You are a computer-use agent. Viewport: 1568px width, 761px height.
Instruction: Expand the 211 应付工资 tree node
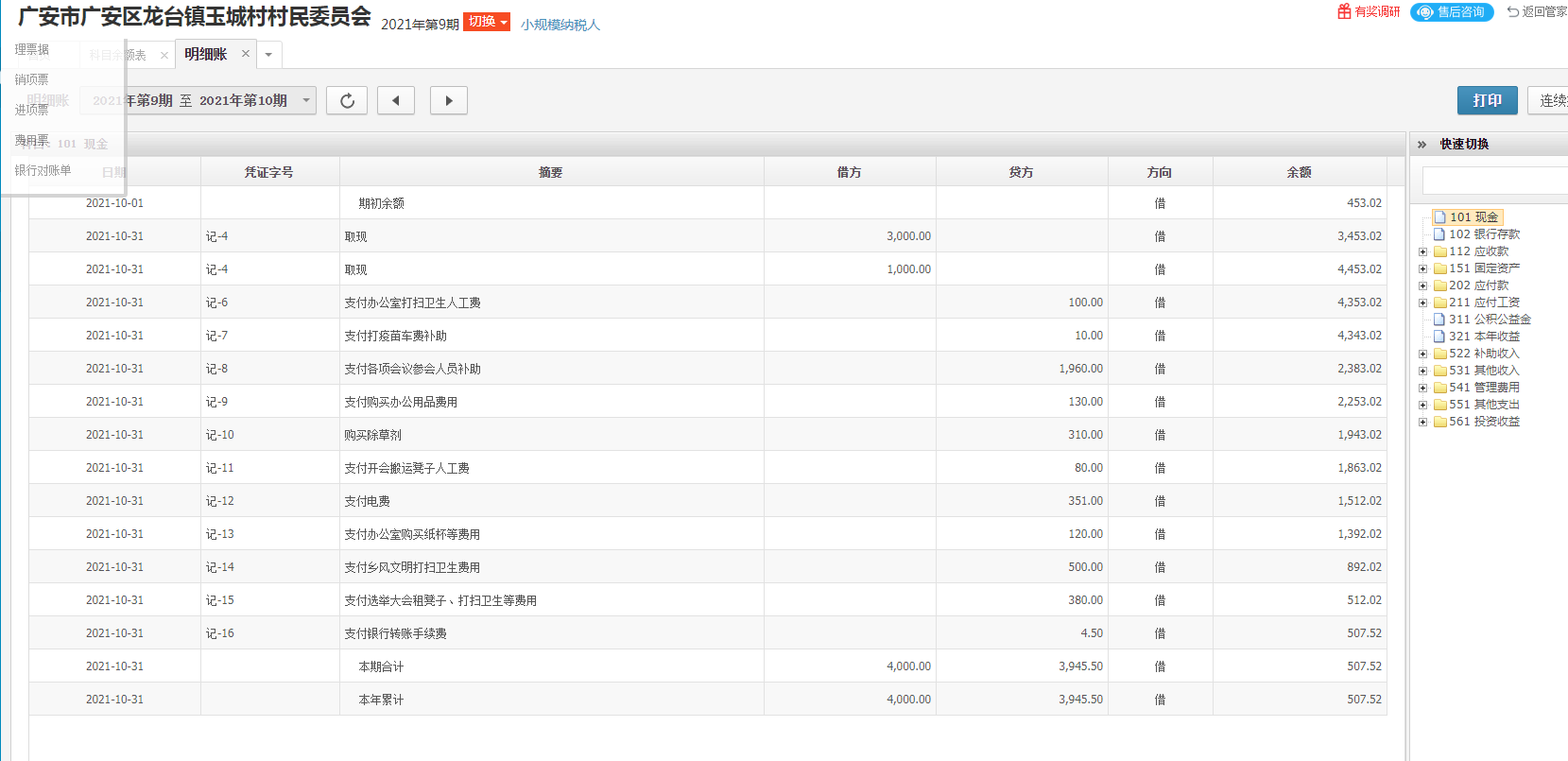click(x=1422, y=303)
